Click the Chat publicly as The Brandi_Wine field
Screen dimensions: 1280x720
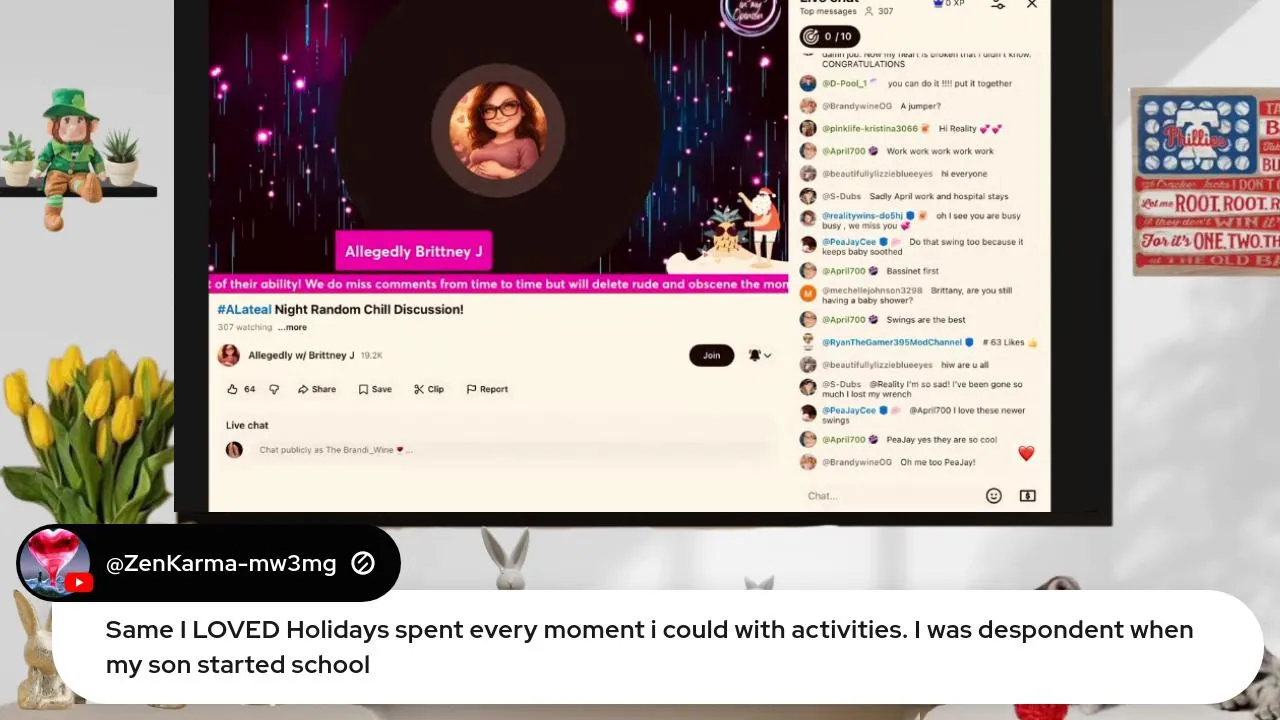coord(500,450)
